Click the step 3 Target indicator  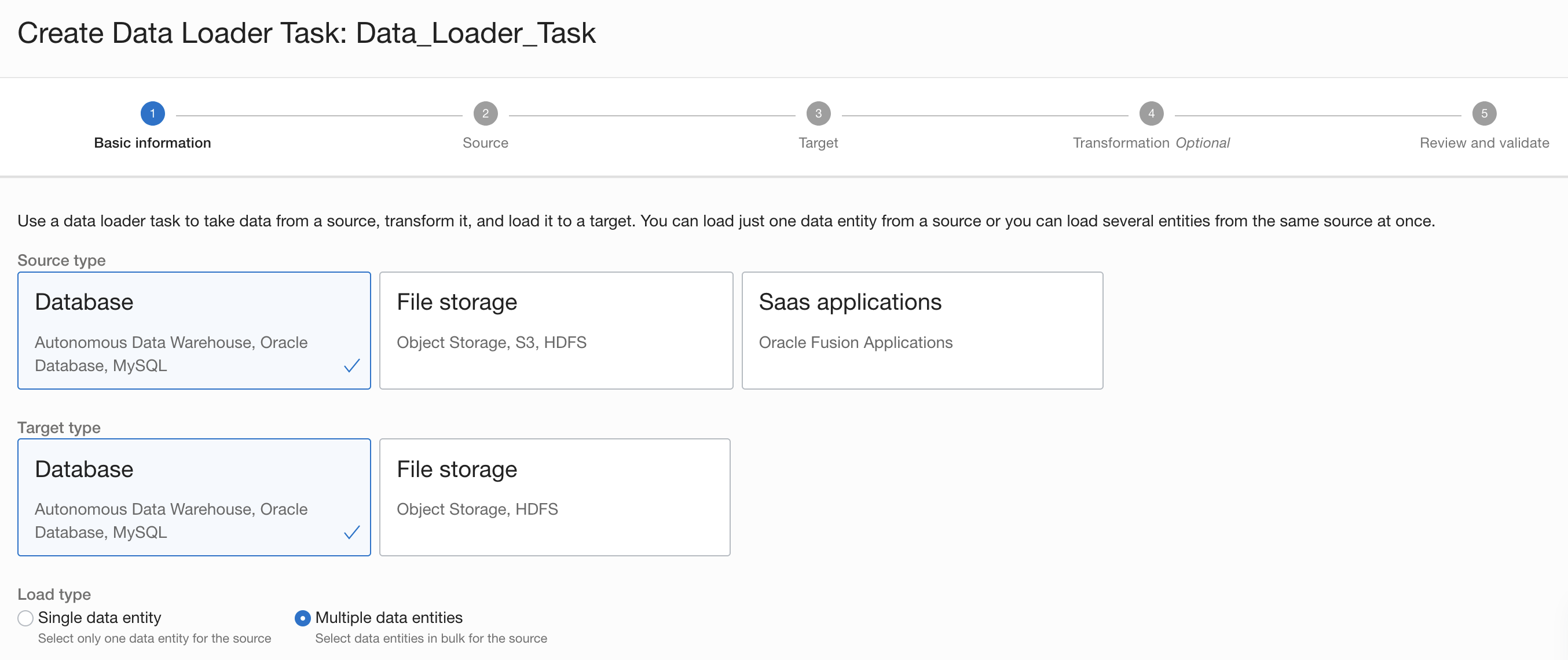tap(818, 113)
